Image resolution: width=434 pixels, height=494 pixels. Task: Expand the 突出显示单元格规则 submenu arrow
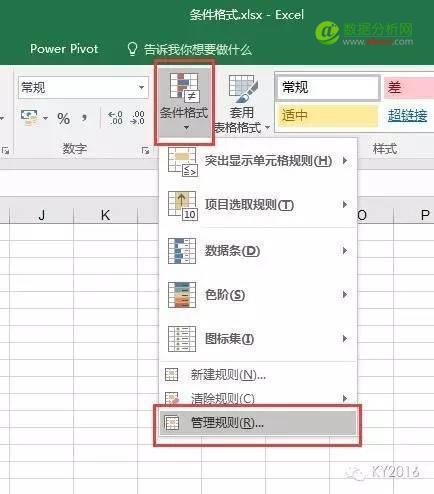(x=345, y=161)
